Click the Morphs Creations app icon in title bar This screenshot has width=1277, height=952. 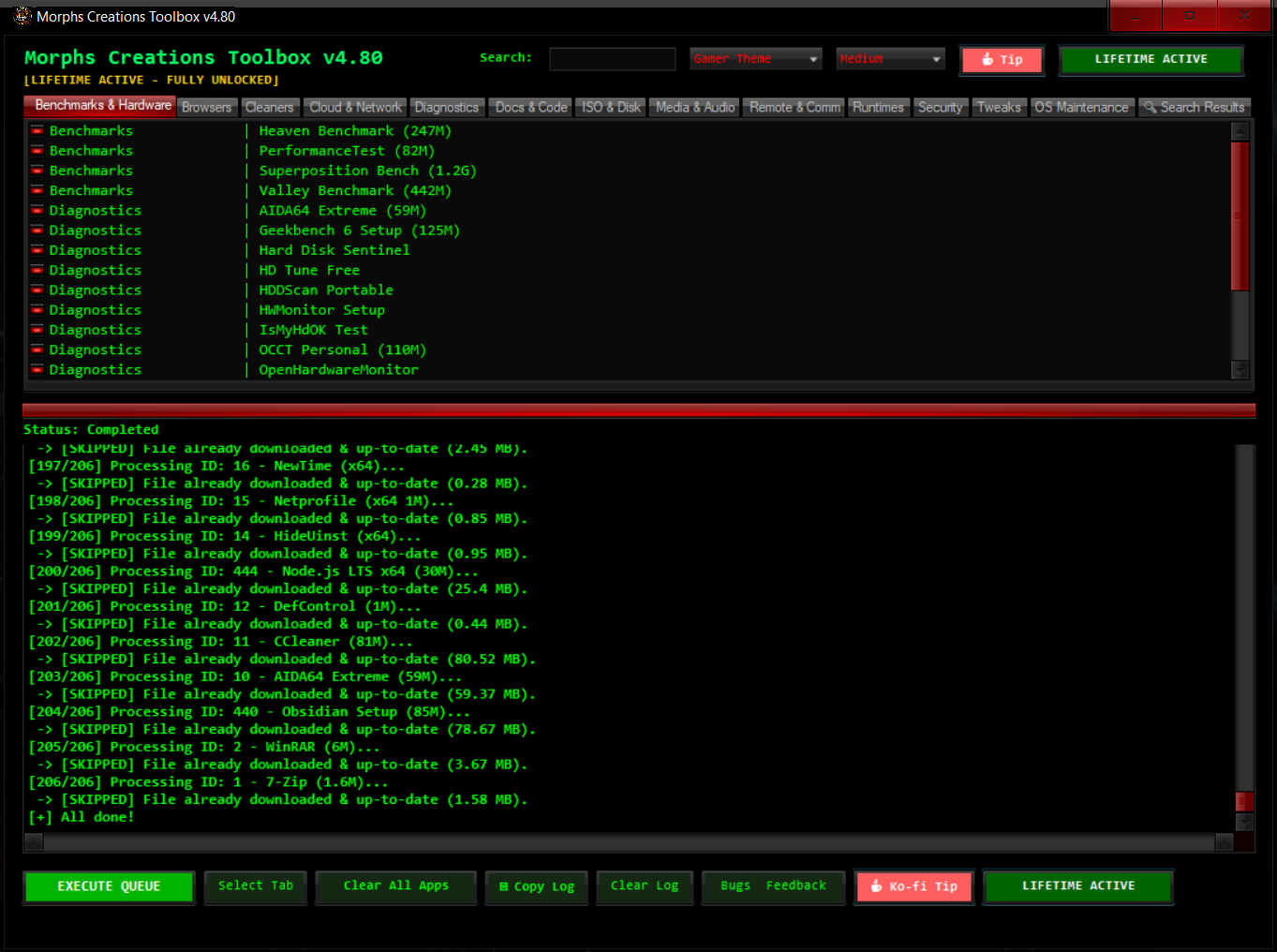coord(22,16)
